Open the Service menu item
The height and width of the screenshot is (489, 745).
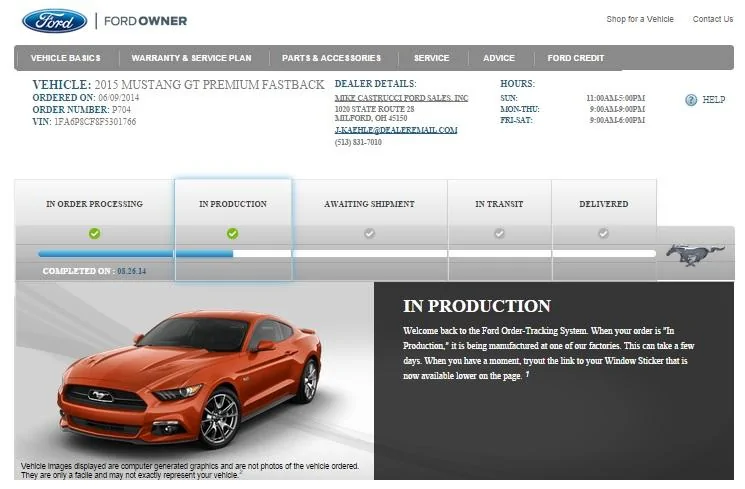431,58
